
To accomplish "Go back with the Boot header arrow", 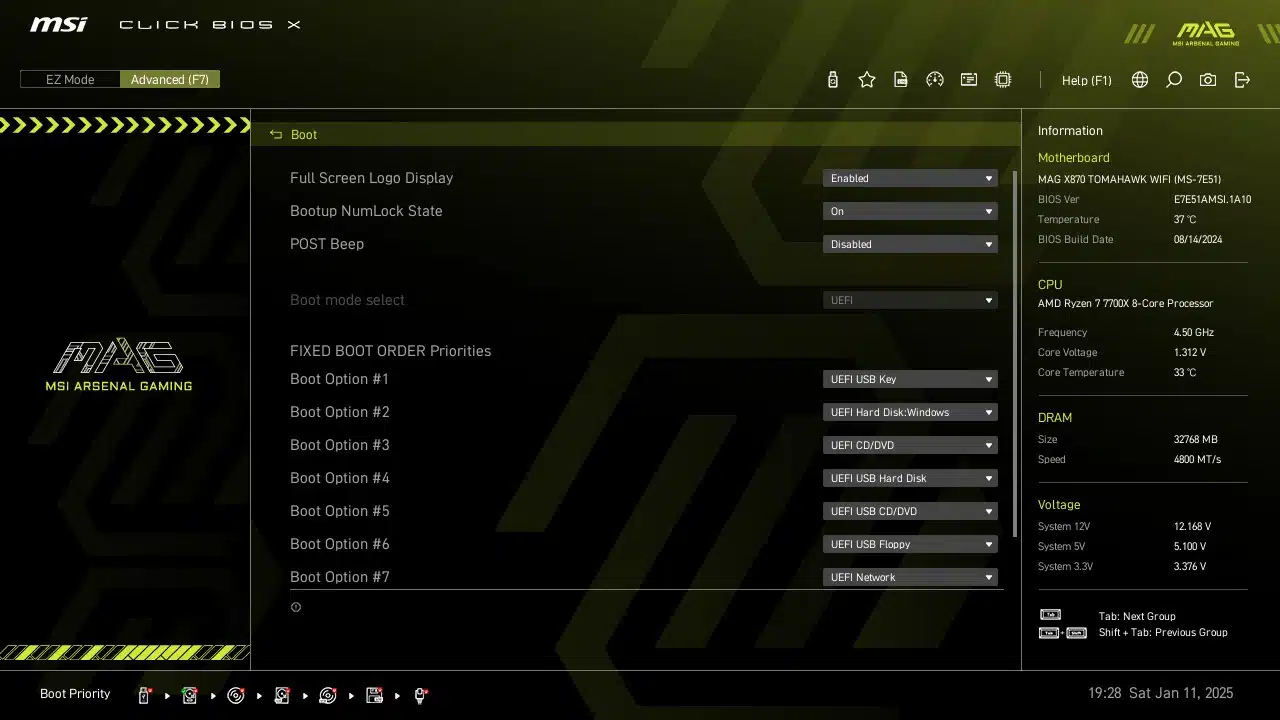I will click(x=276, y=134).
